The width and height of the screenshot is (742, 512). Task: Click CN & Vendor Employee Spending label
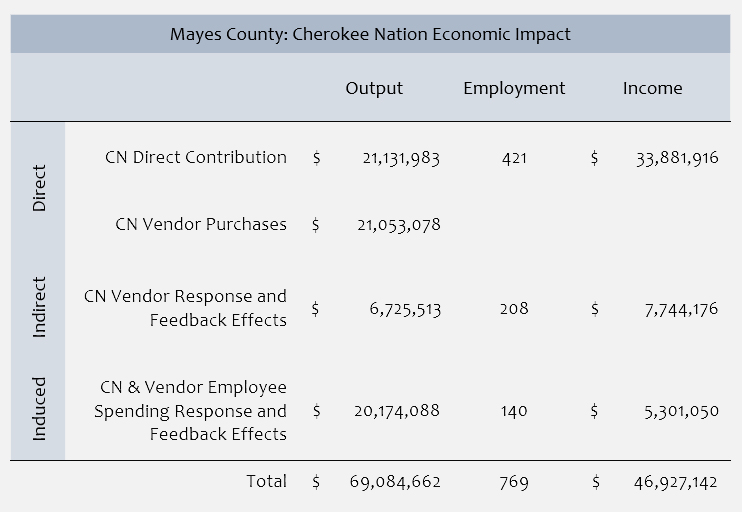click(191, 410)
